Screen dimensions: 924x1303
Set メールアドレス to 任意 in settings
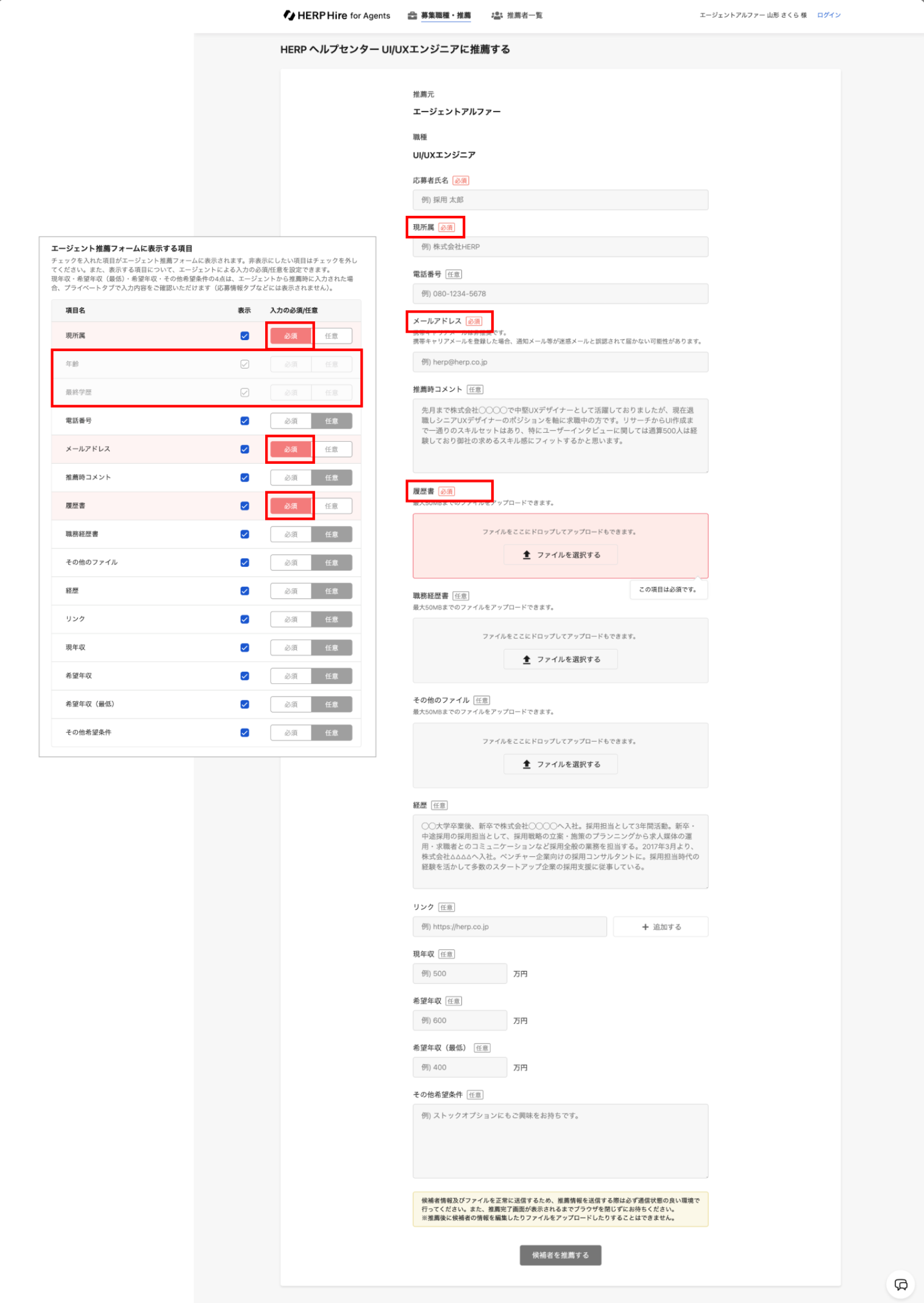[x=332, y=449]
